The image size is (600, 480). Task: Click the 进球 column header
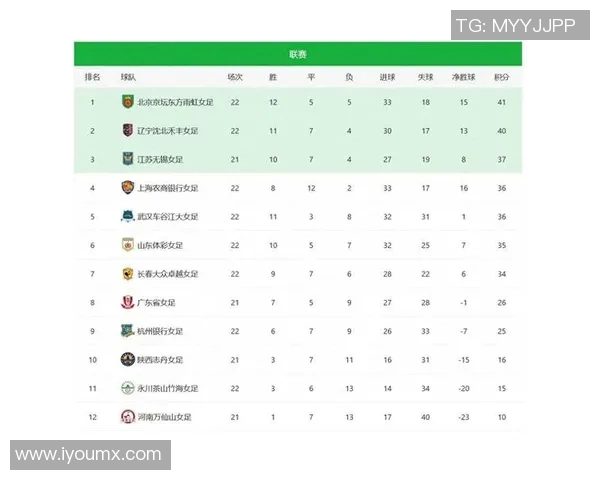tap(387, 76)
